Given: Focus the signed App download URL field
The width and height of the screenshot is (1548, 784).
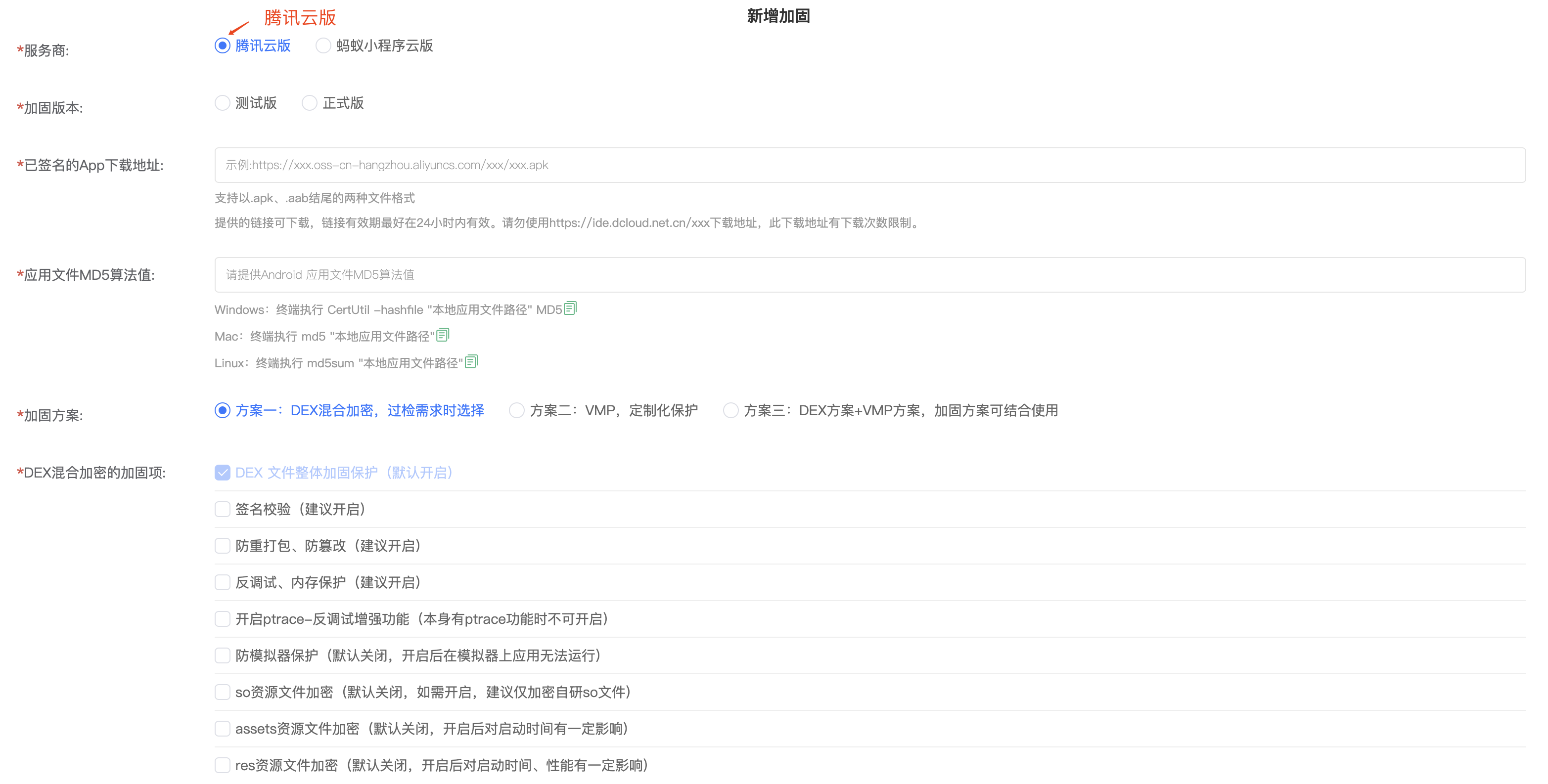Looking at the screenshot, I should coord(869,165).
